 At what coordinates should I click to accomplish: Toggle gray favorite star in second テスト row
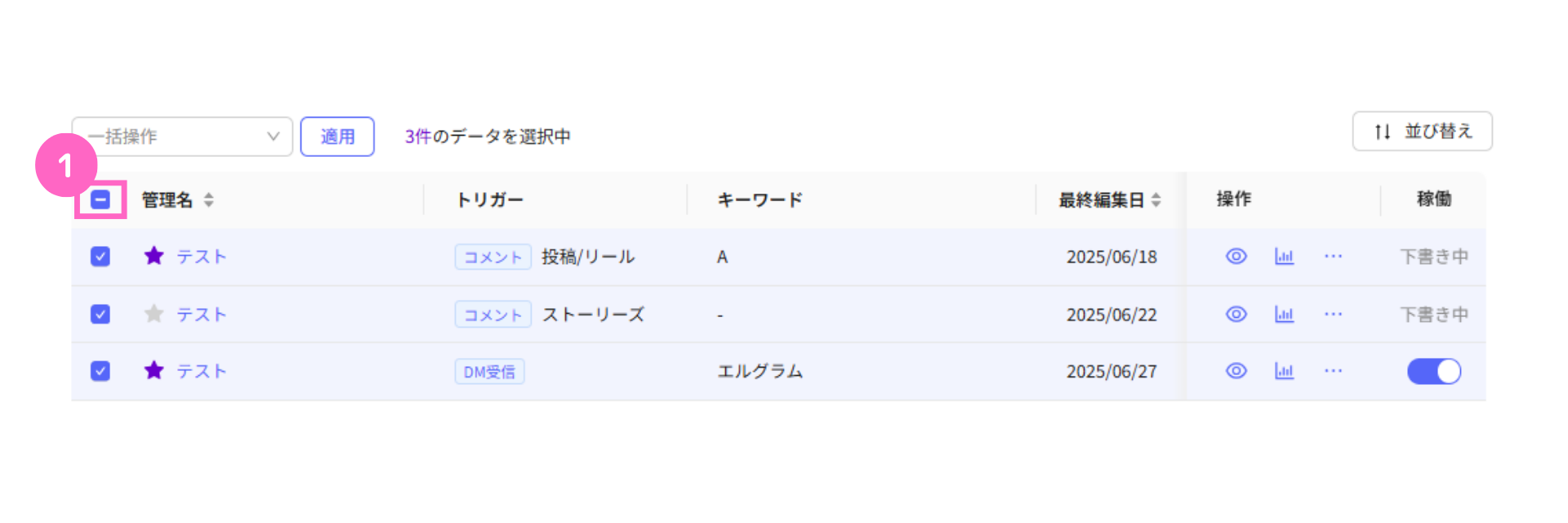(x=154, y=314)
